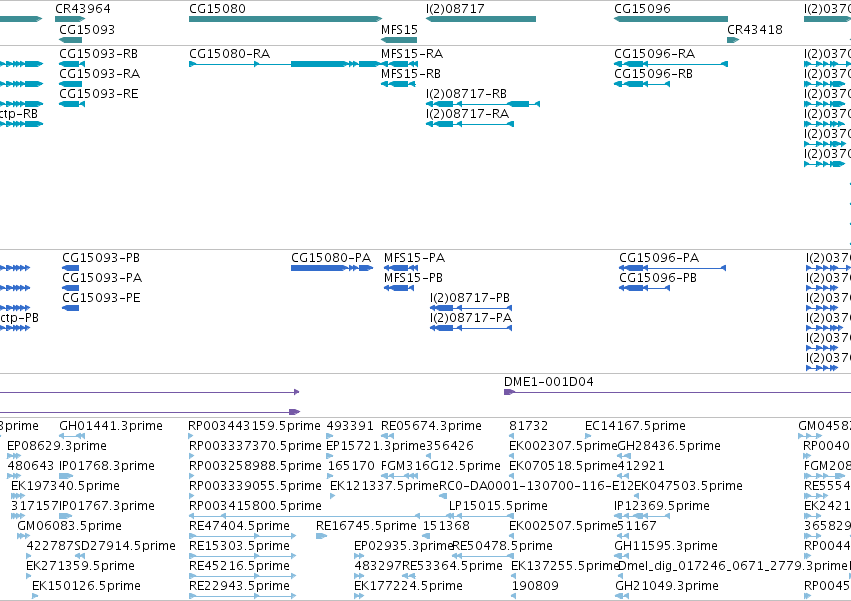Click the RE22943.5prime EST label
The height and width of the screenshot is (601, 851).
pyautogui.click(x=239, y=586)
